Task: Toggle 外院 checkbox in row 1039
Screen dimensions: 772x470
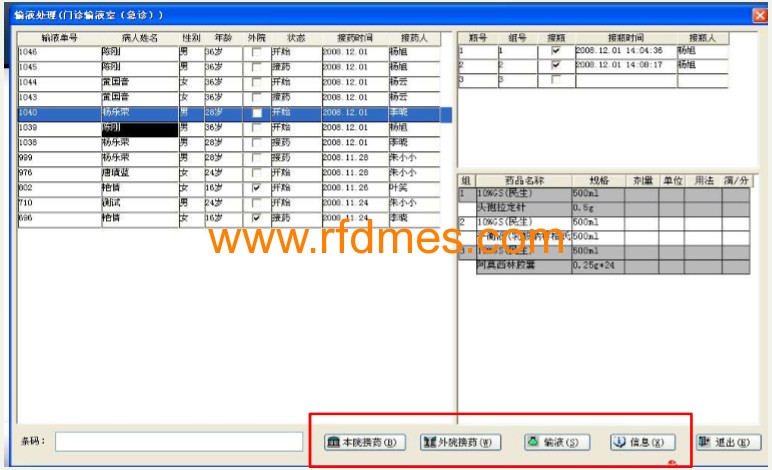Action: click(x=257, y=127)
